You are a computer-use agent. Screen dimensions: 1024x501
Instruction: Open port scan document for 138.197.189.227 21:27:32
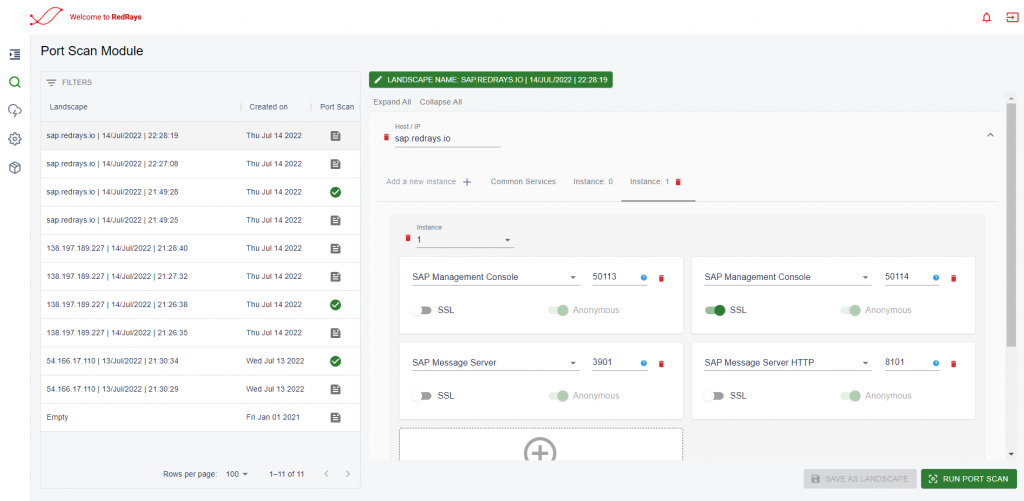coord(336,276)
